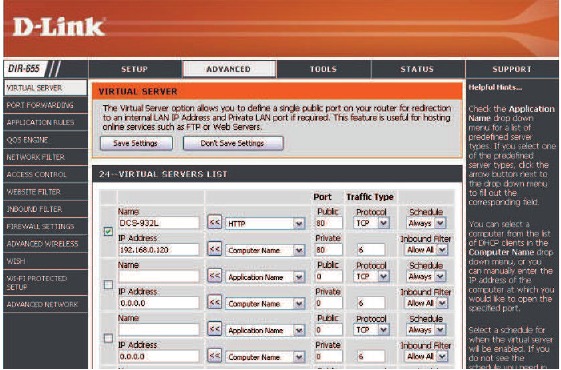The height and width of the screenshot is (370, 561).
Task: Open the SUPPORT tab
Action: click(x=512, y=69)
